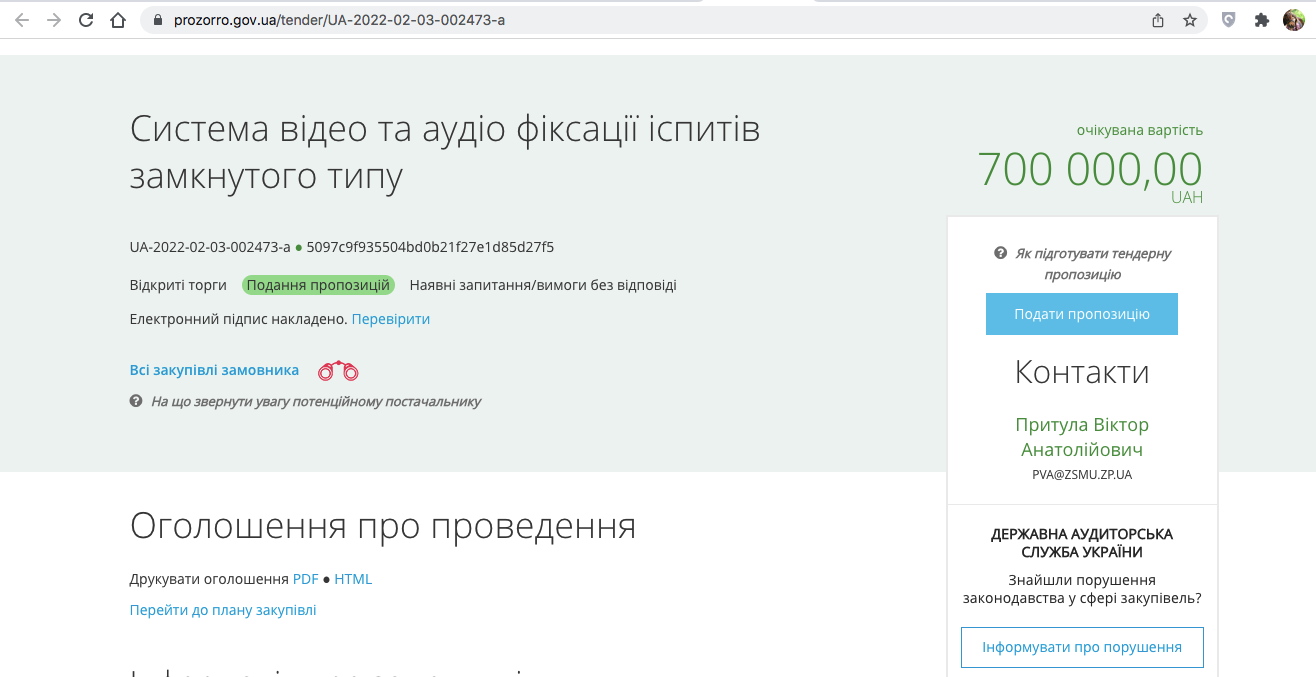Click the forward navigation arrow menu

coord(54,18)
